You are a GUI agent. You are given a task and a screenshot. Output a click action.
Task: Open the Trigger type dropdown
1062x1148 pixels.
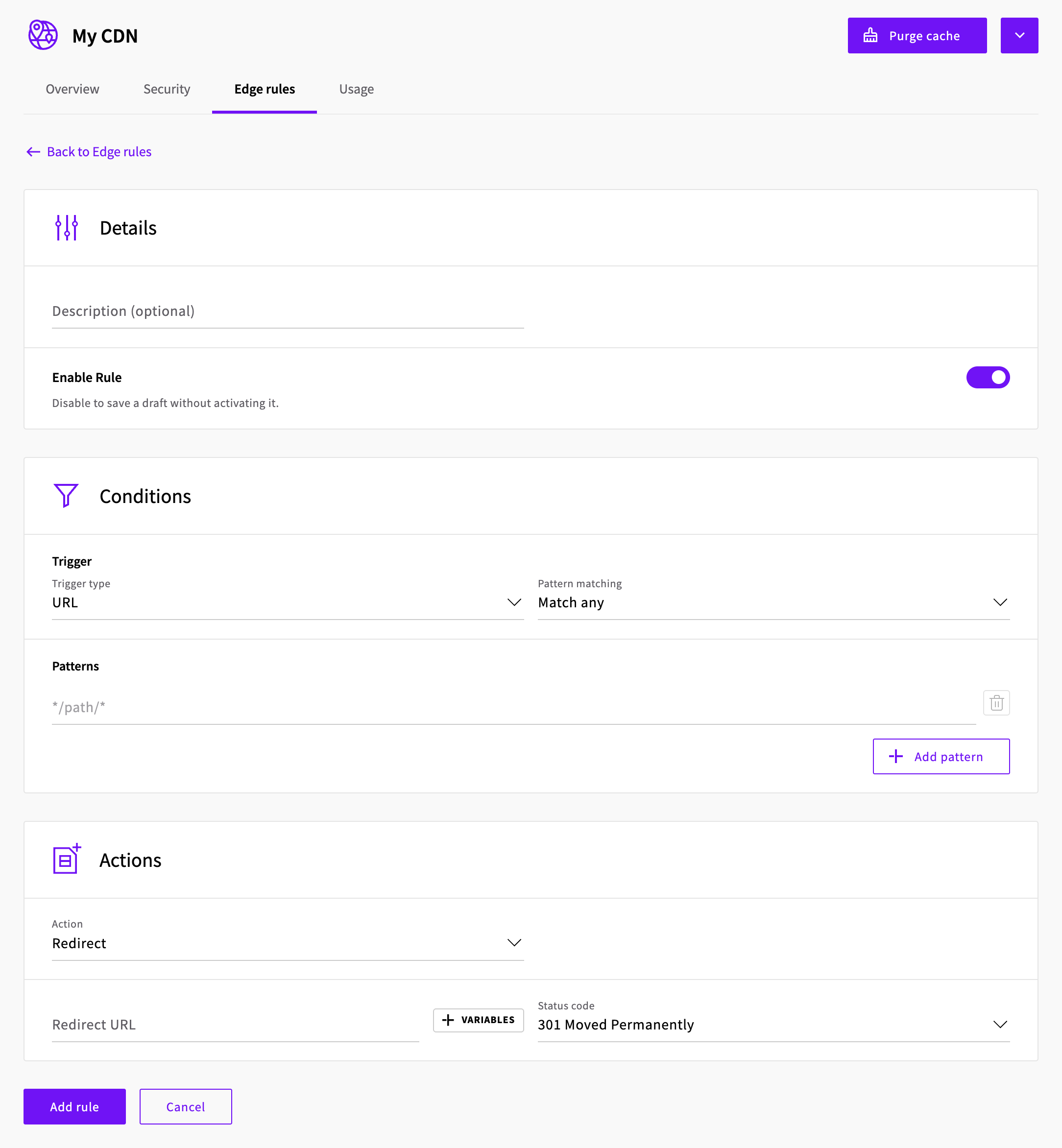point(288,602)
